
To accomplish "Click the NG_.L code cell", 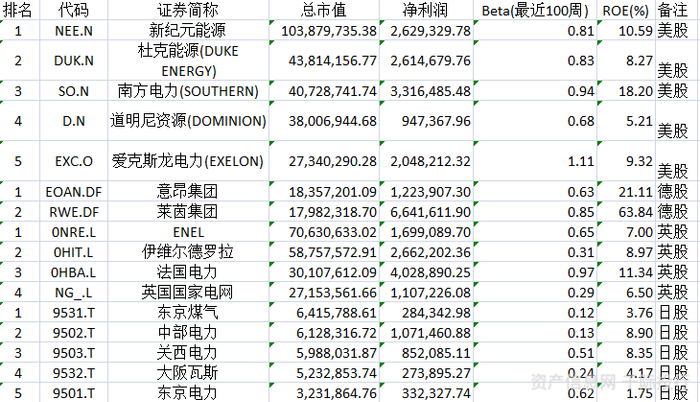I will pyautogui.click(x=74, y=292).
